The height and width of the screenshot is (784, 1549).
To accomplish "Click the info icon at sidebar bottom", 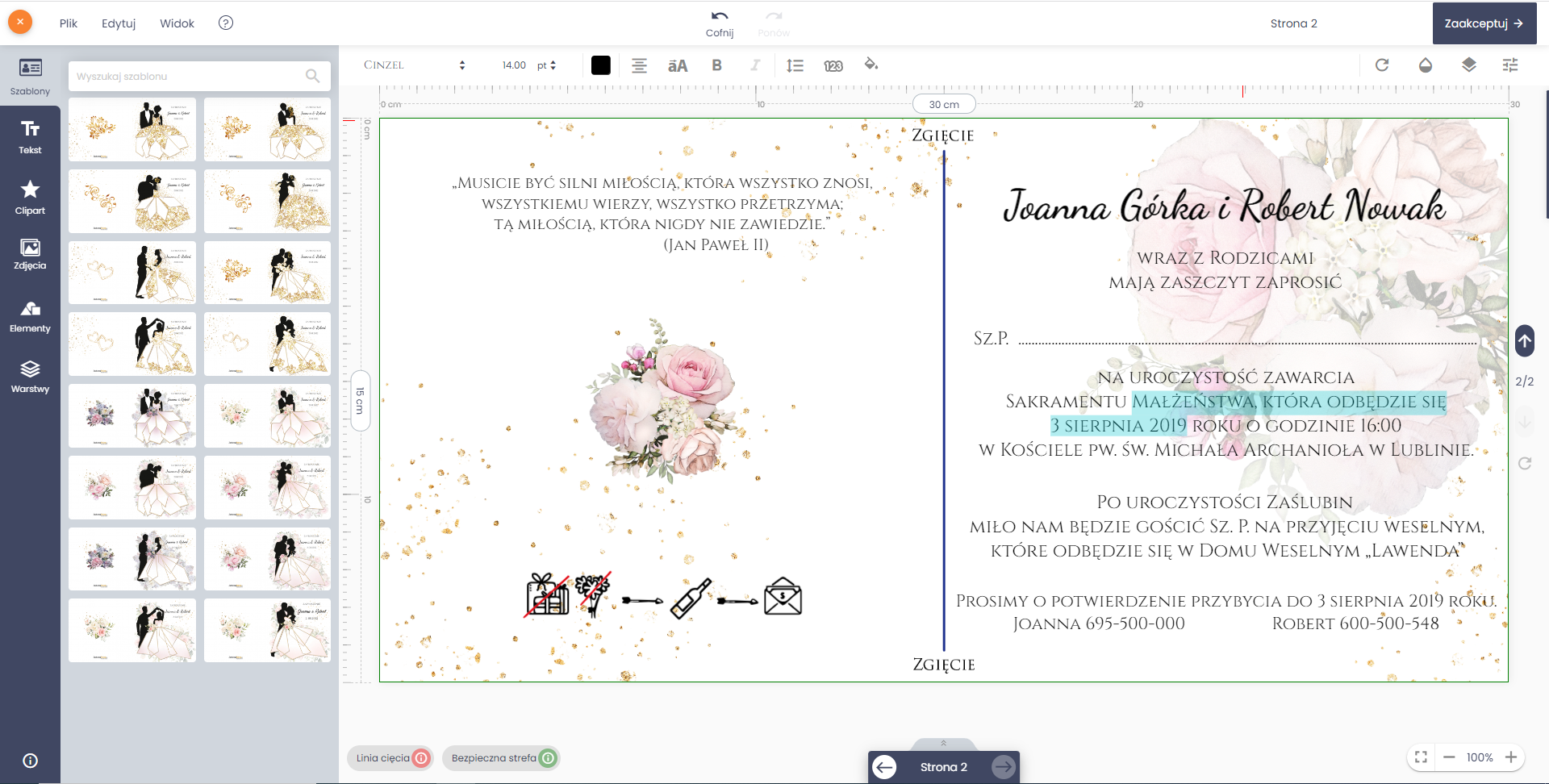I will (30, 761).
